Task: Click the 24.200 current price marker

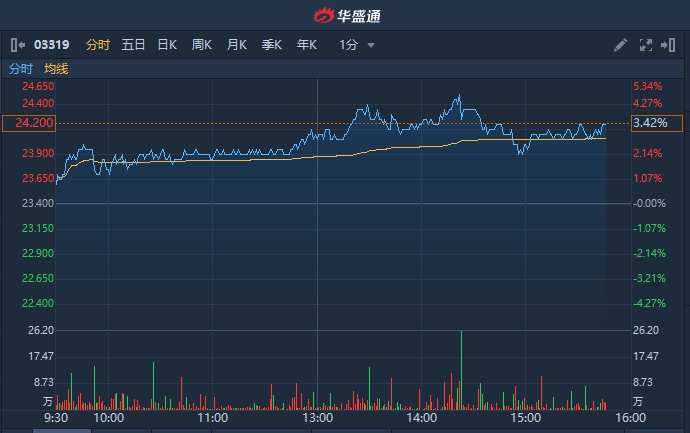Action: (x=28, y=123)
